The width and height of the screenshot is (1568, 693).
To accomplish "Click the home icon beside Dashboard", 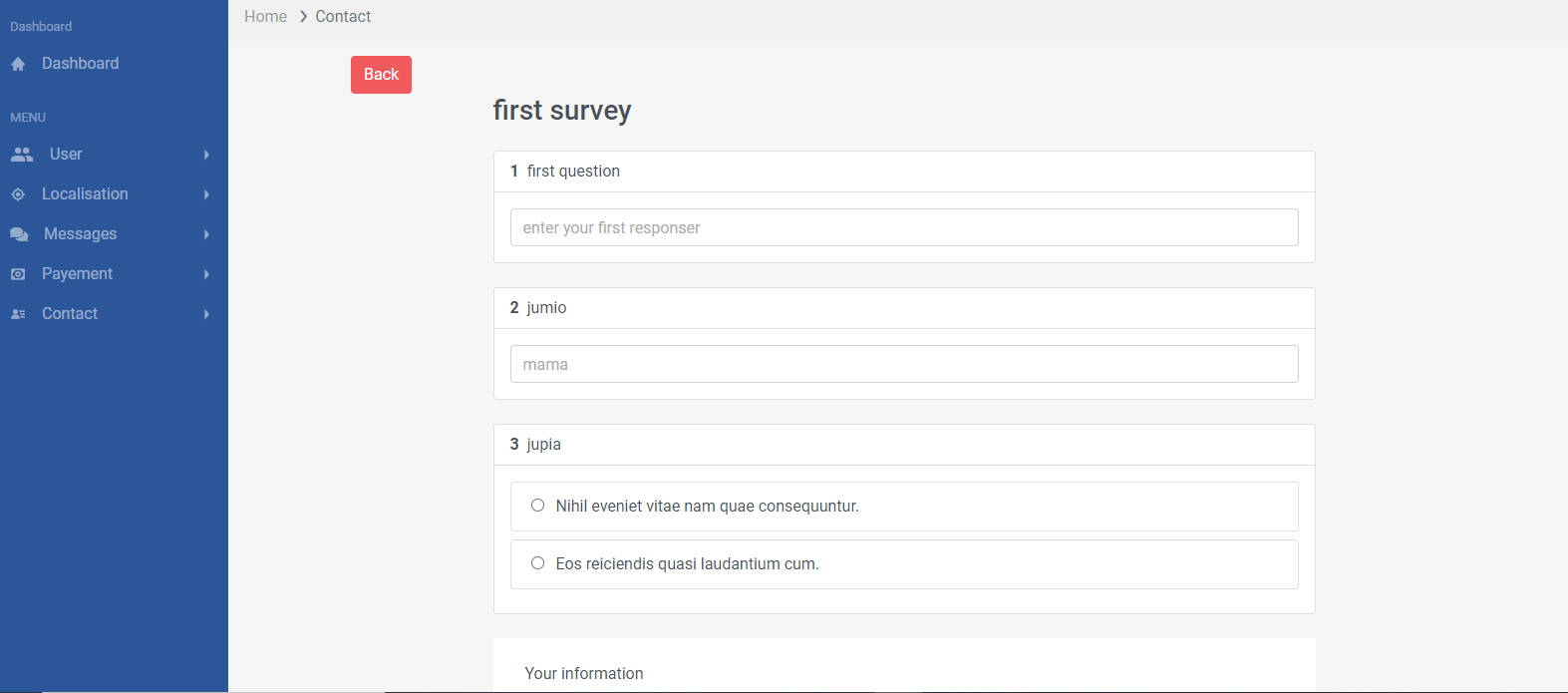I will tap(18, 64).
